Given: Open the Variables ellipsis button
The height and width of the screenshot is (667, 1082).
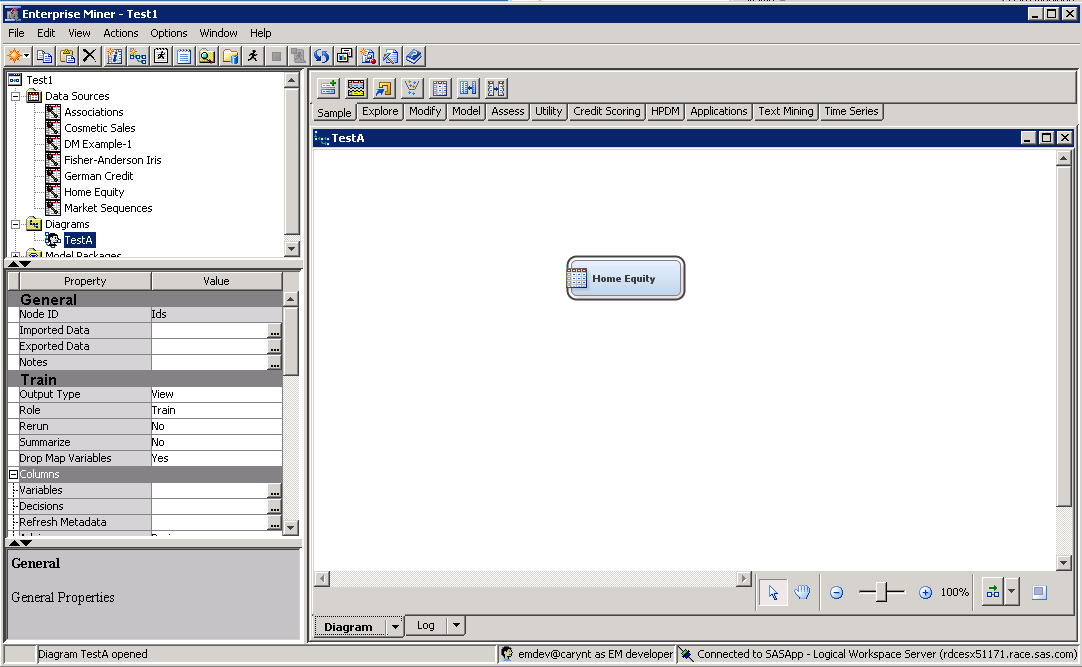Looking at the screenshot, I should 274,491.
